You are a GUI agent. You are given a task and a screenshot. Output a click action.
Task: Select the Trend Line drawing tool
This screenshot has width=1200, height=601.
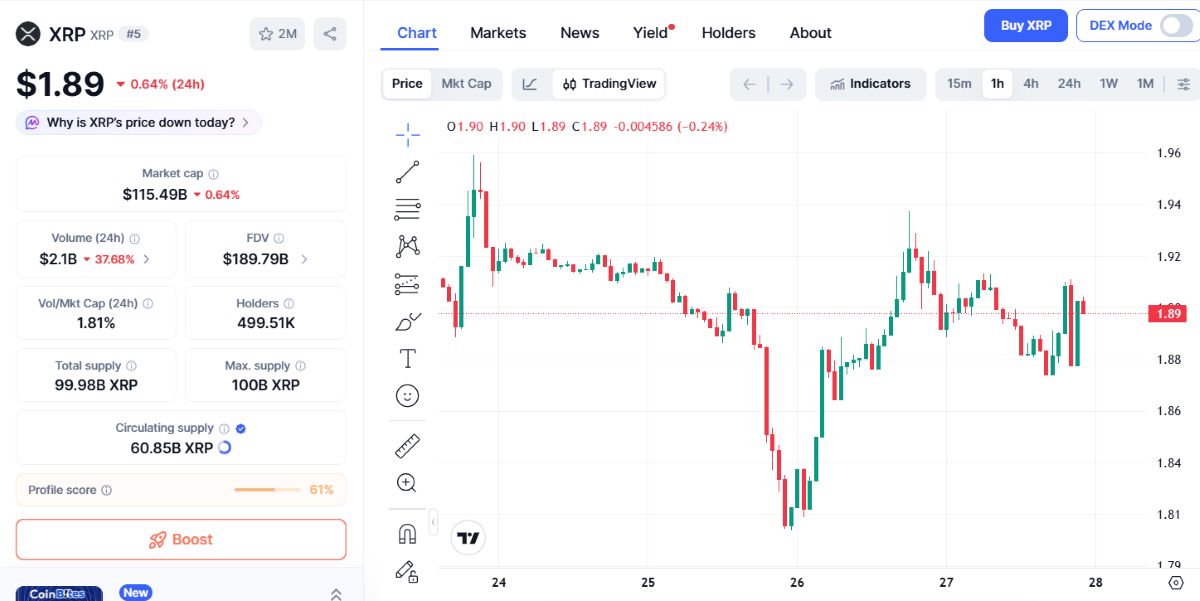click(x=407, y=171)
